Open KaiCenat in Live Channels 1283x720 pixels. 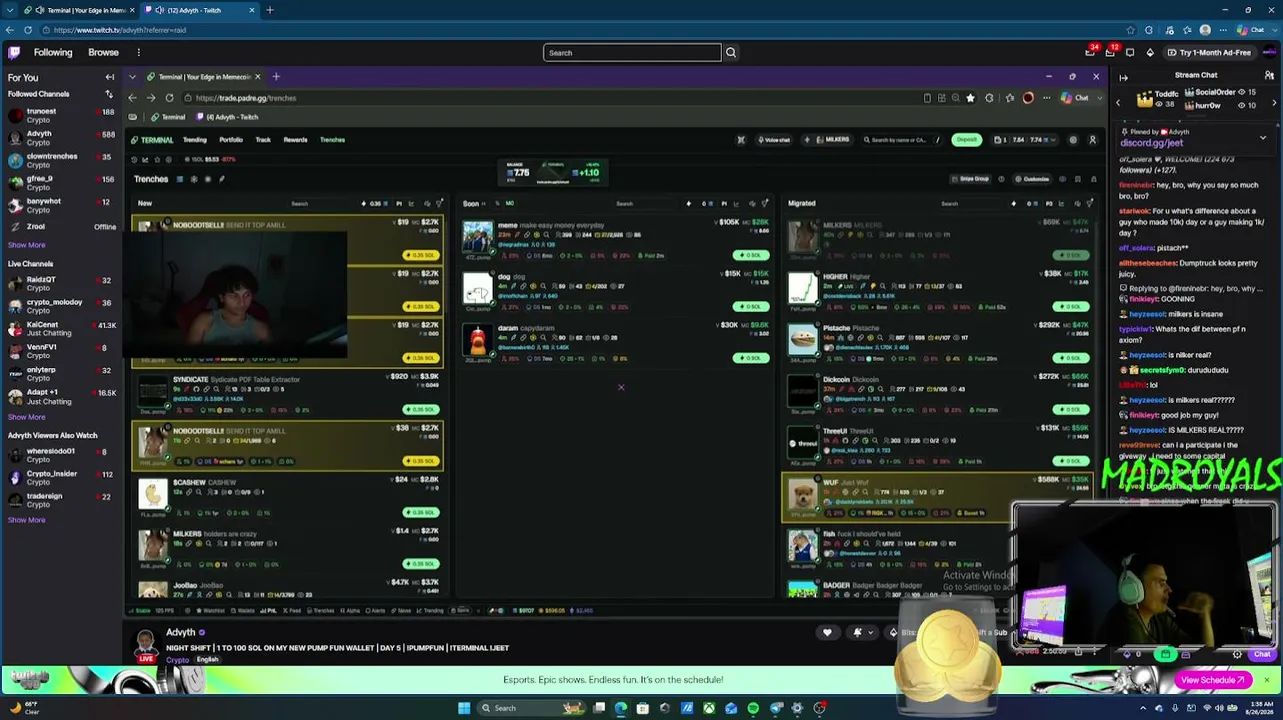(x=60, y=329)
